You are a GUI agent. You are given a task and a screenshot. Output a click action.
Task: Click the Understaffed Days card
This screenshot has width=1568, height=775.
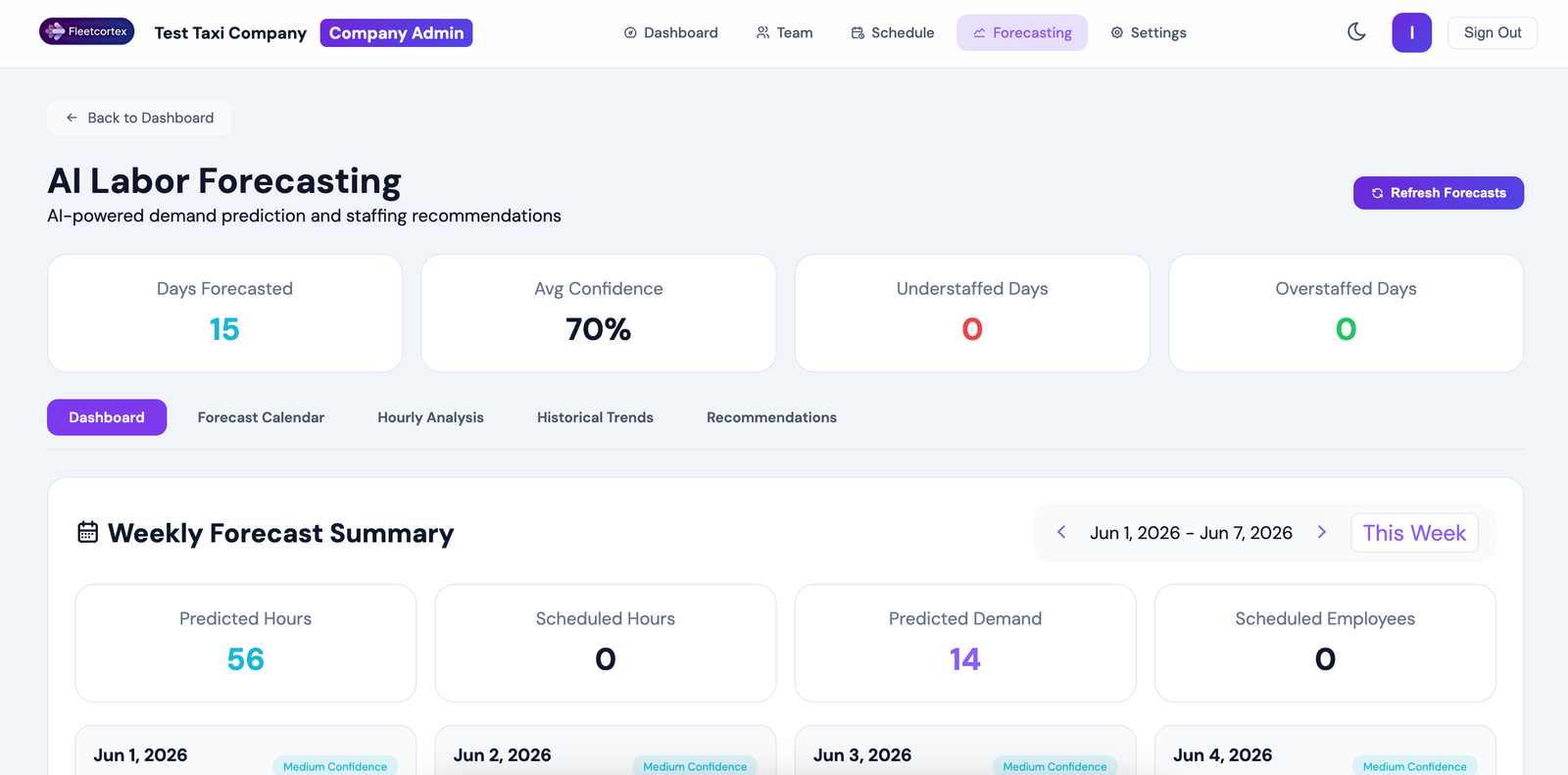pos(972,314)
